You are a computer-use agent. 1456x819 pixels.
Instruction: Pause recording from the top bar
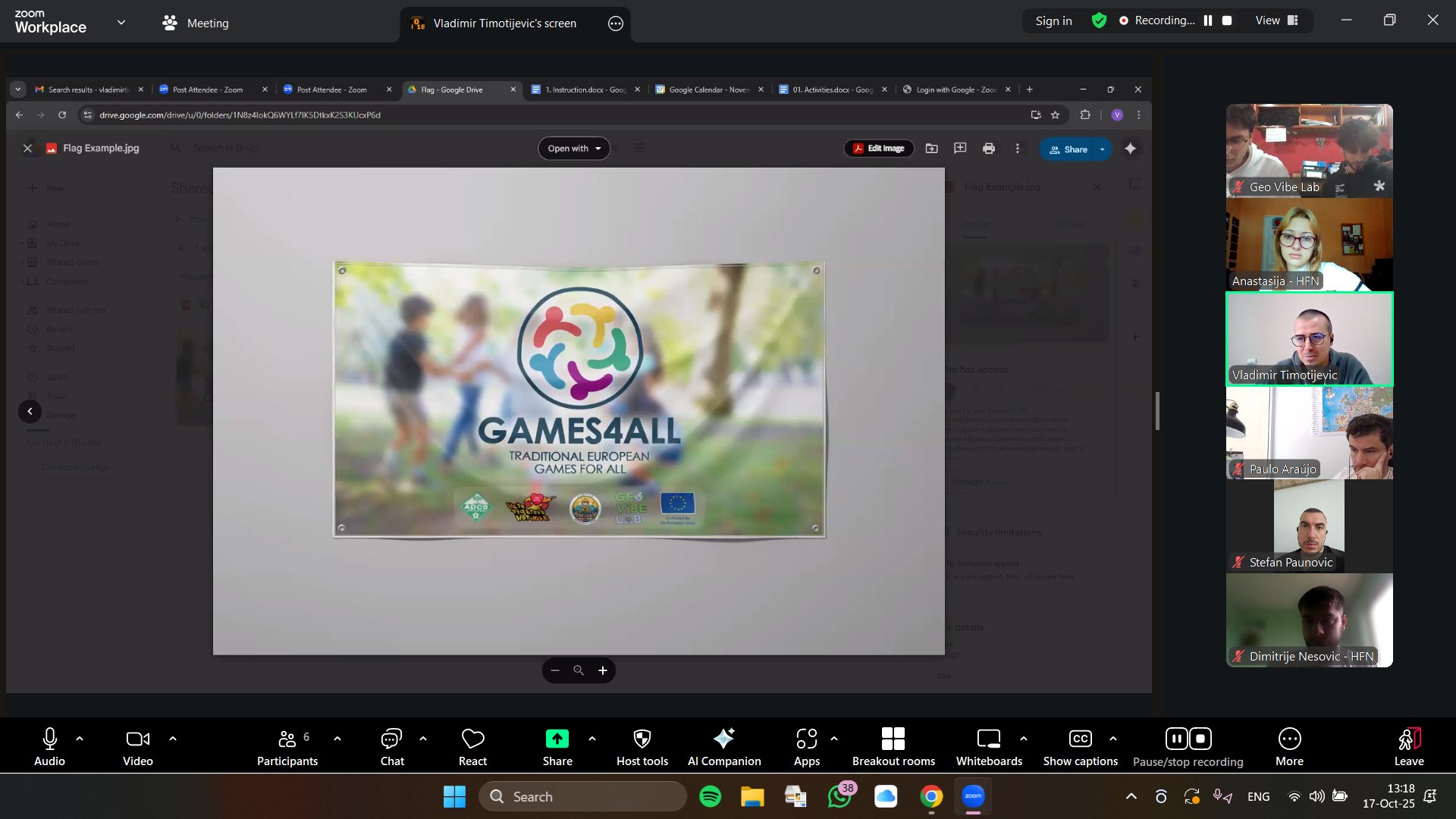pyautogui.click(x=1208, y=20)
